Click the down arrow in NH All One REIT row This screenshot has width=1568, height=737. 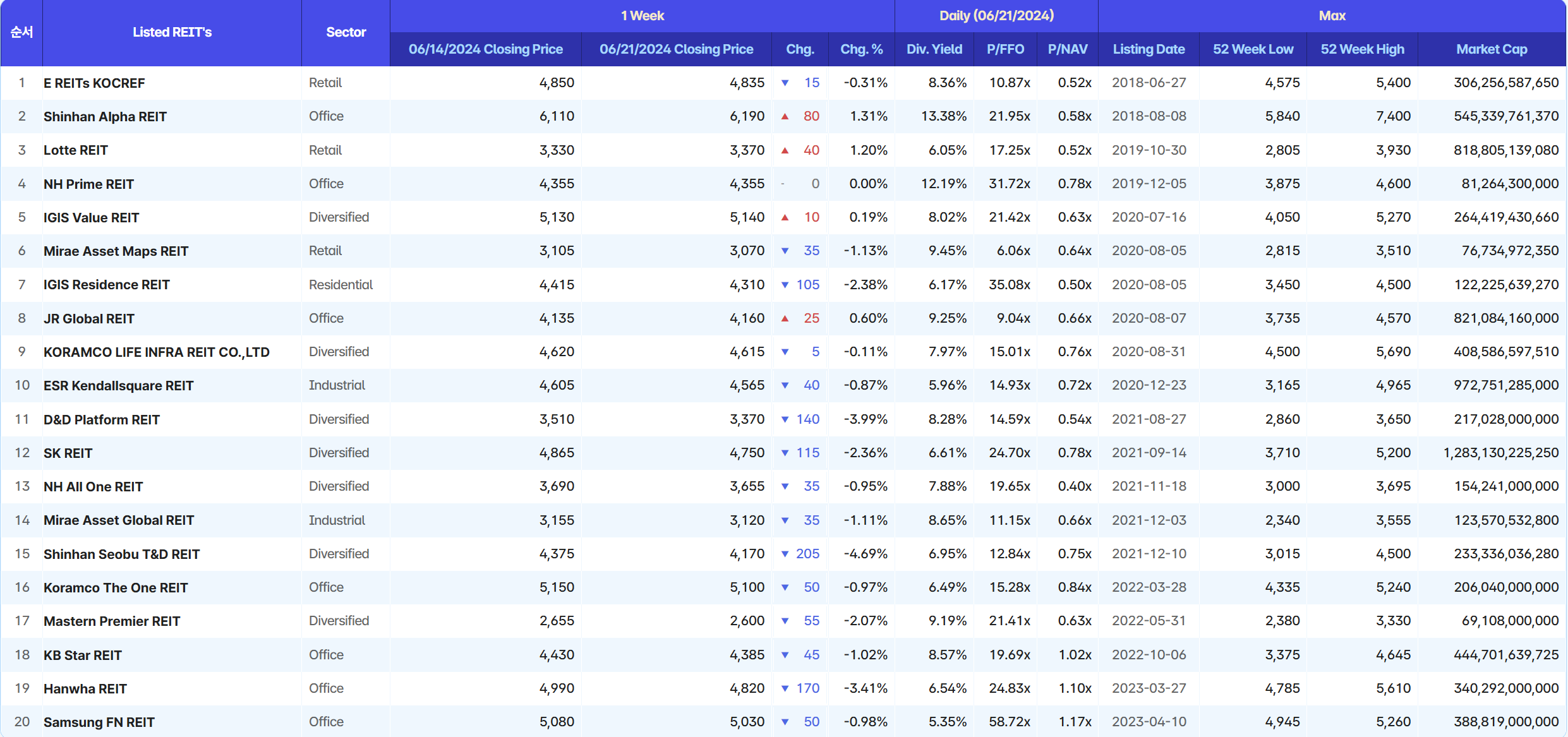(785, 486)
